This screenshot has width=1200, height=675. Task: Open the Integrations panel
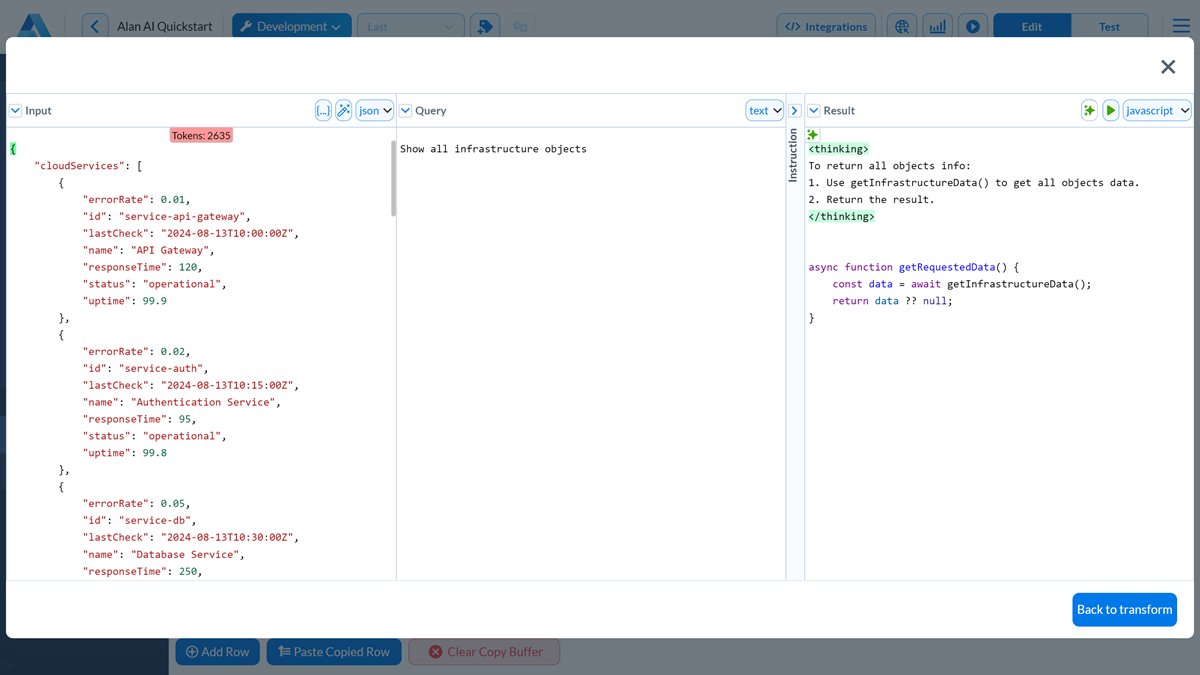pos(826,25)
